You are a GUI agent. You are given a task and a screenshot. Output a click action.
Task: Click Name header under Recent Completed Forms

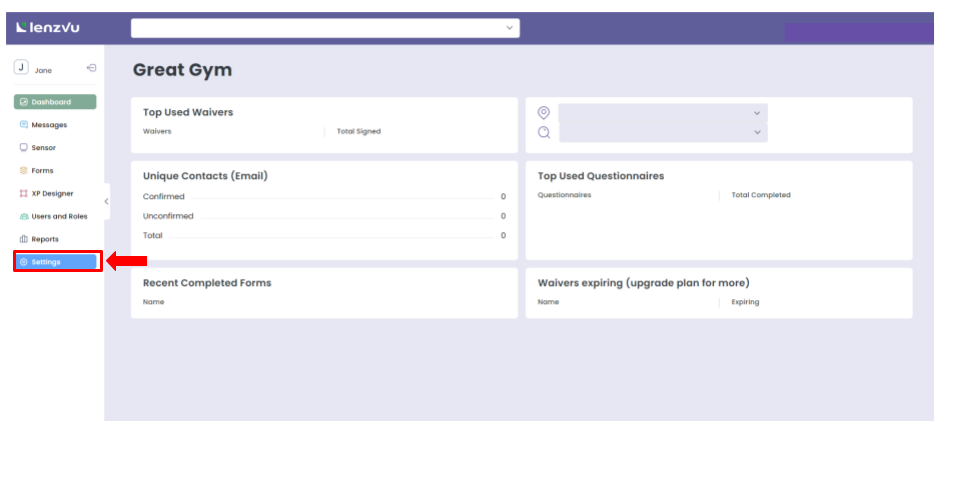tap(154, 302)
